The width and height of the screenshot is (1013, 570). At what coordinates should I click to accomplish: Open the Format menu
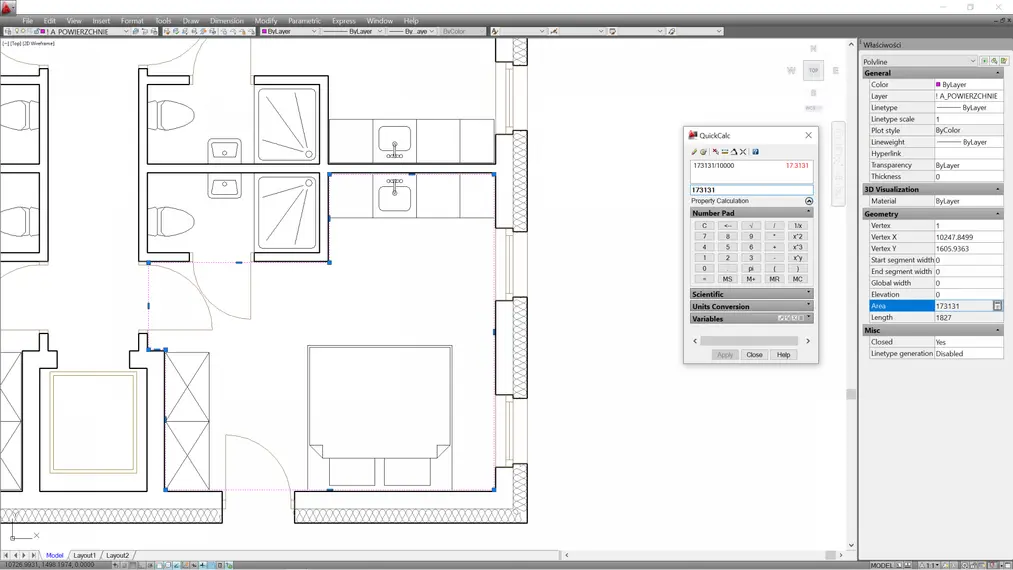coord(132,21)
